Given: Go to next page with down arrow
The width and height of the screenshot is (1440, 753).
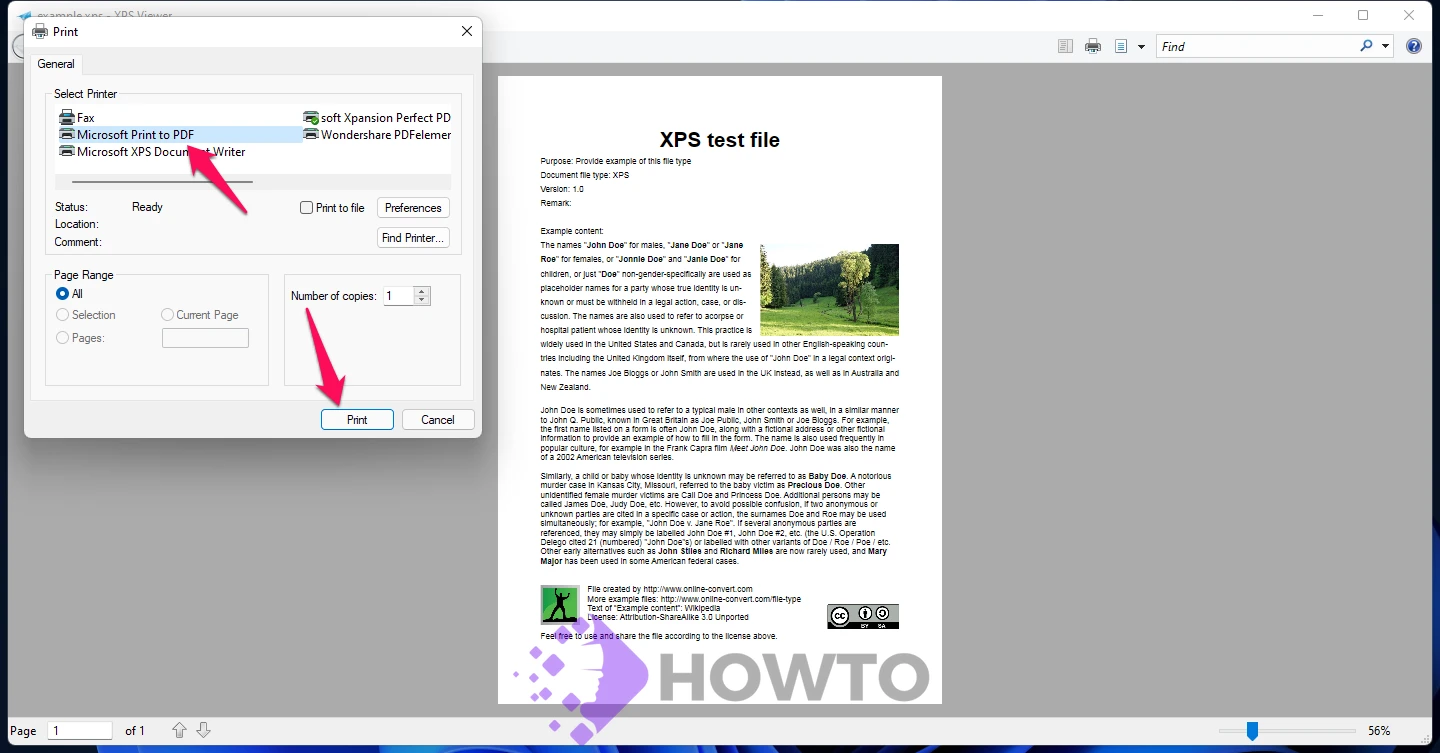Looking at the screenshot, I should pyautogui.click(x=203, y=731).
